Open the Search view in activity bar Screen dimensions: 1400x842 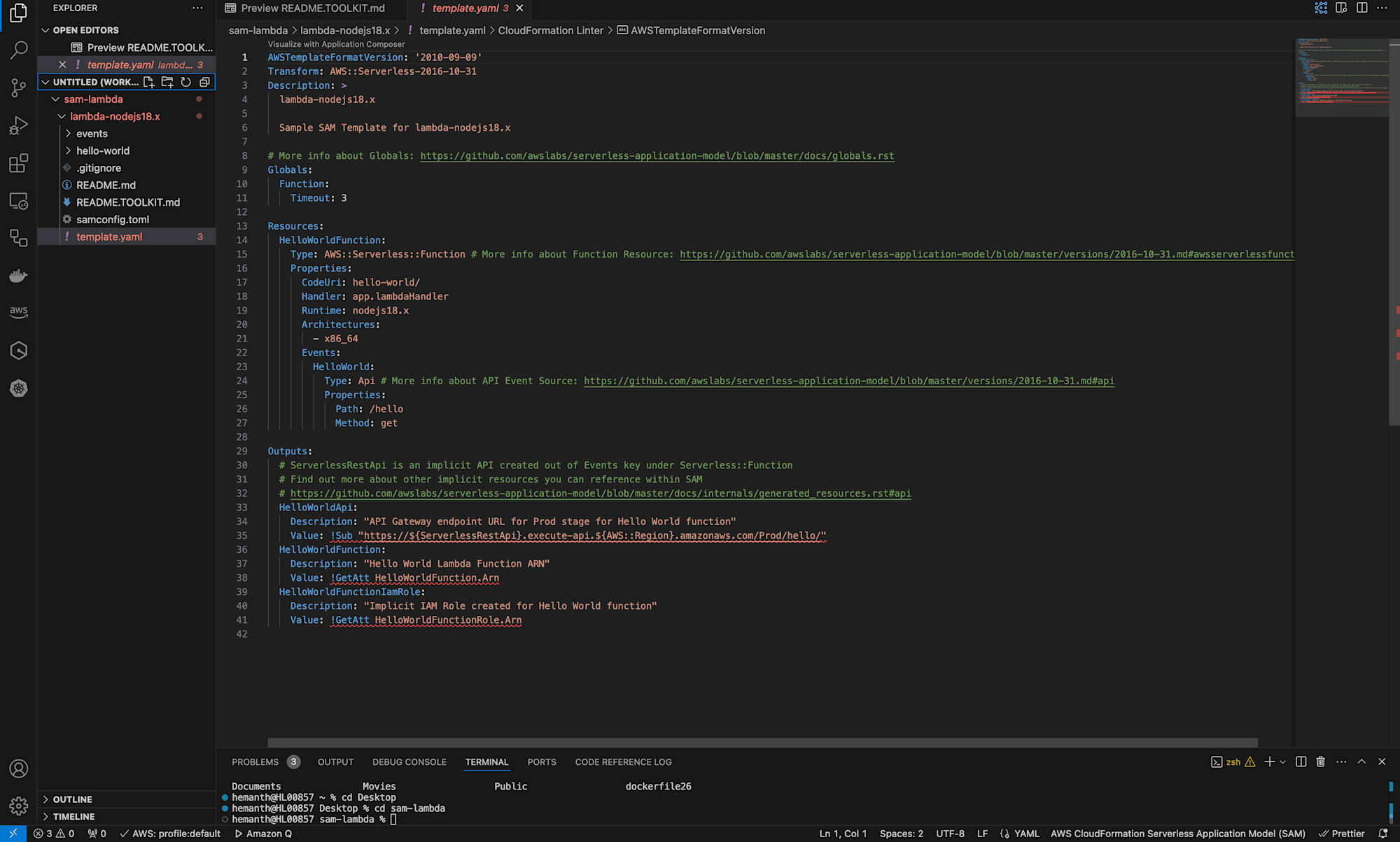coord(19,50)
